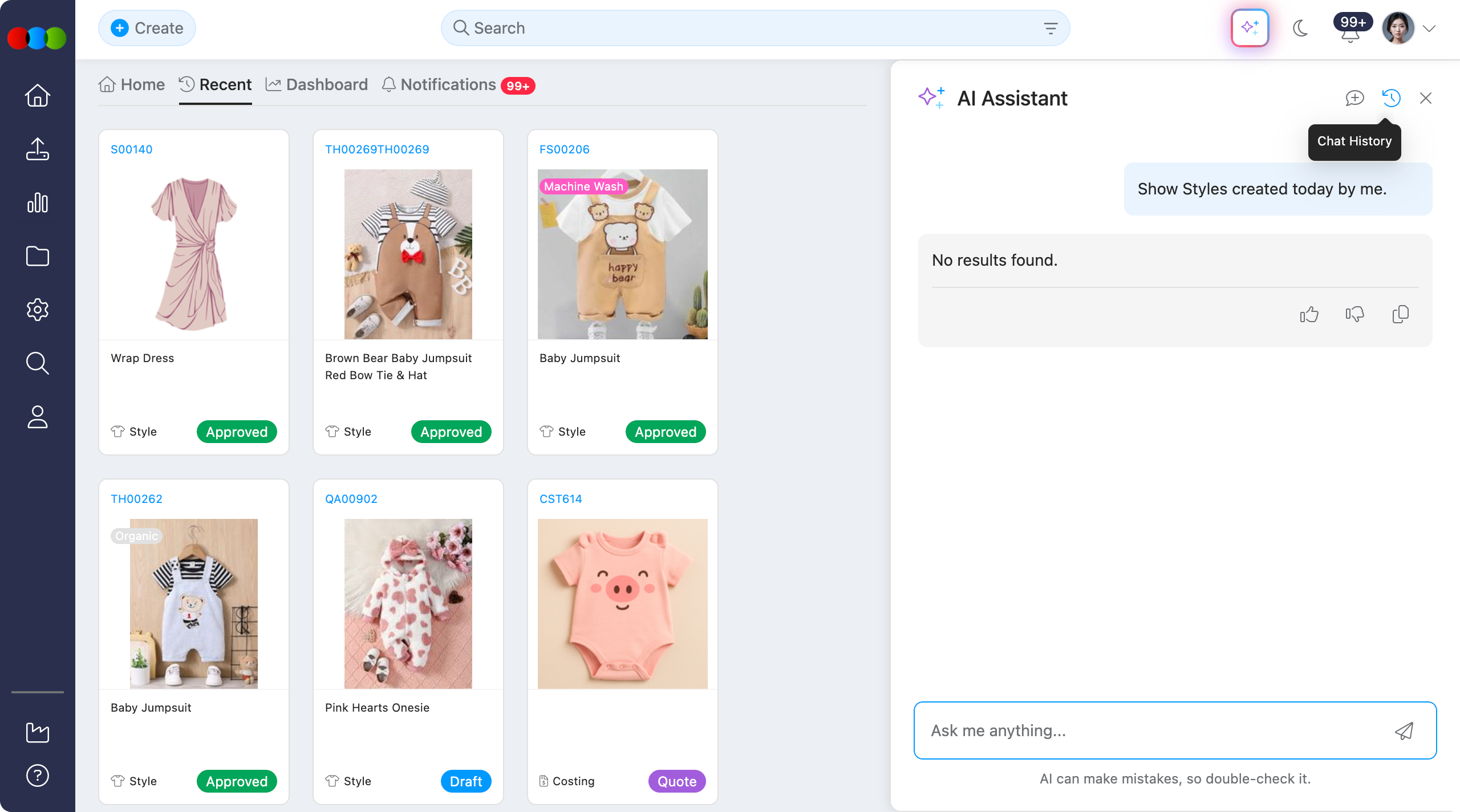Viewport: 1460px width, 812px height.
Task: Open AI Assistant via the sparkle toolbar icon
Action: click(x=1249, y=27)
